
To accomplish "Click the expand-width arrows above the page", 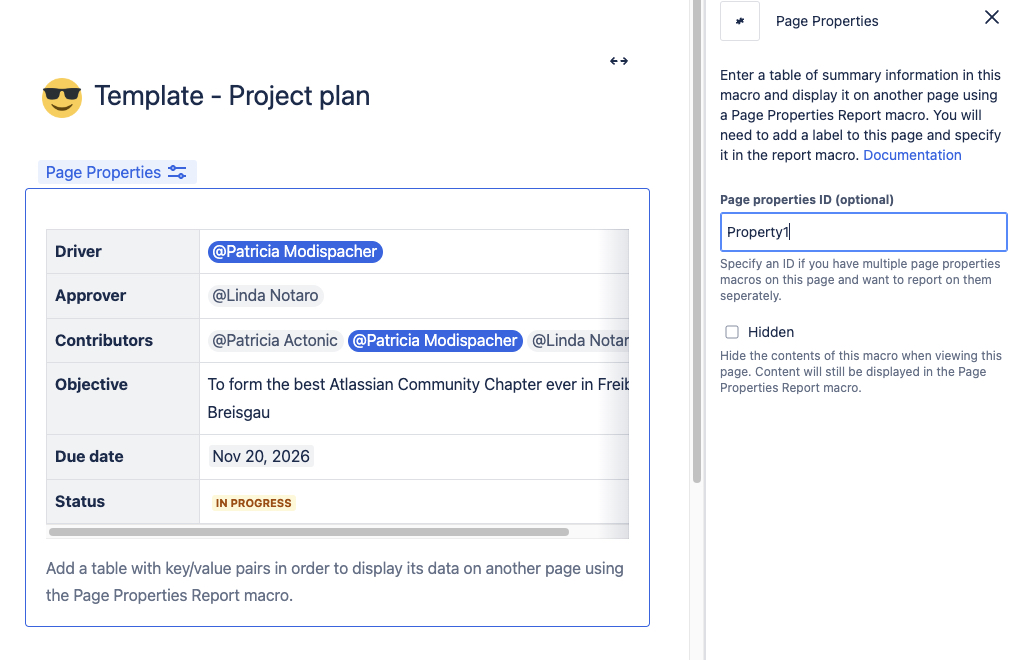I will [x=618, y=60].
